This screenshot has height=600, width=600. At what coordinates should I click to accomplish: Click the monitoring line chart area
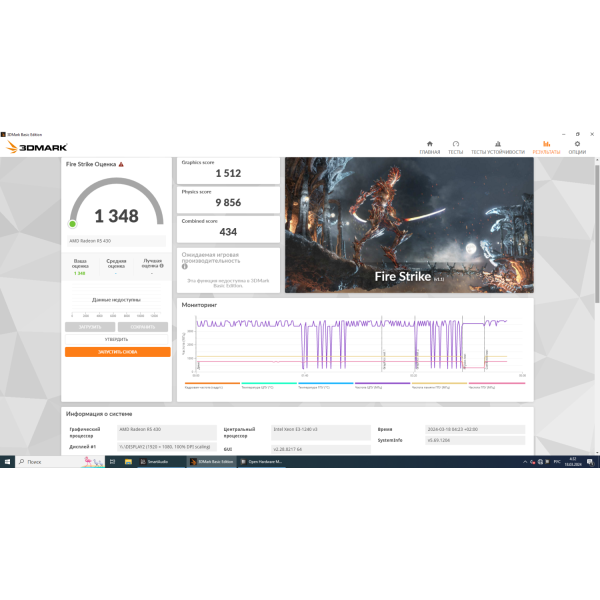pos(358,343)
